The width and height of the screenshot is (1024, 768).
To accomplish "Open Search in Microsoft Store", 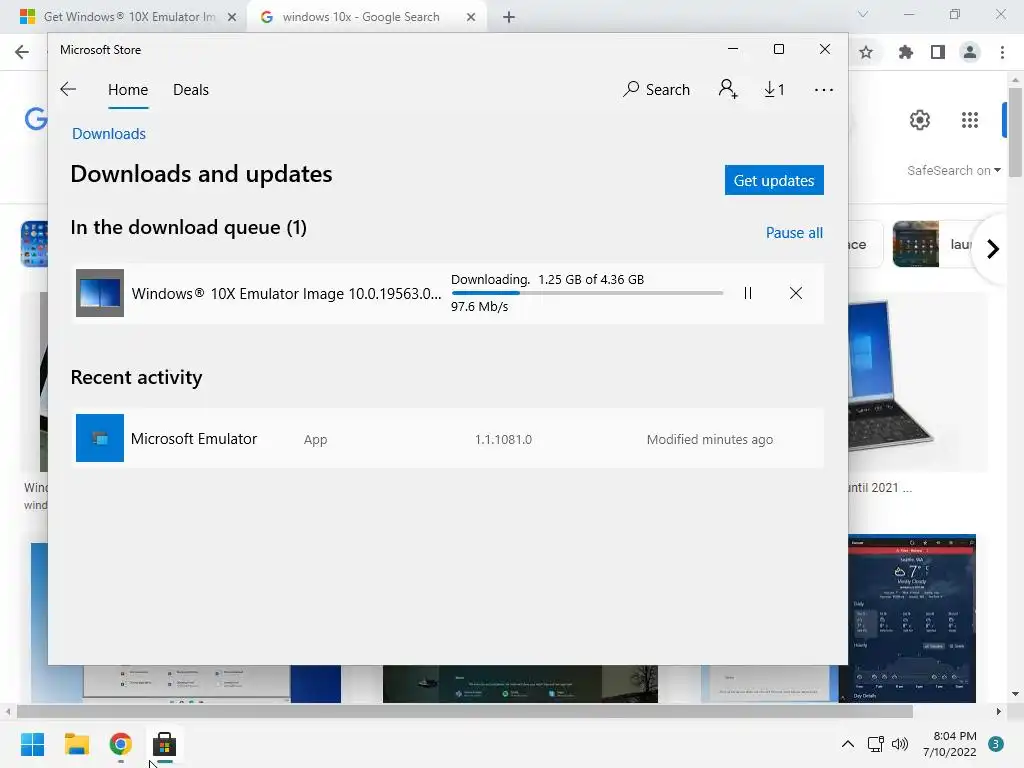I will (x=656, y=89).
